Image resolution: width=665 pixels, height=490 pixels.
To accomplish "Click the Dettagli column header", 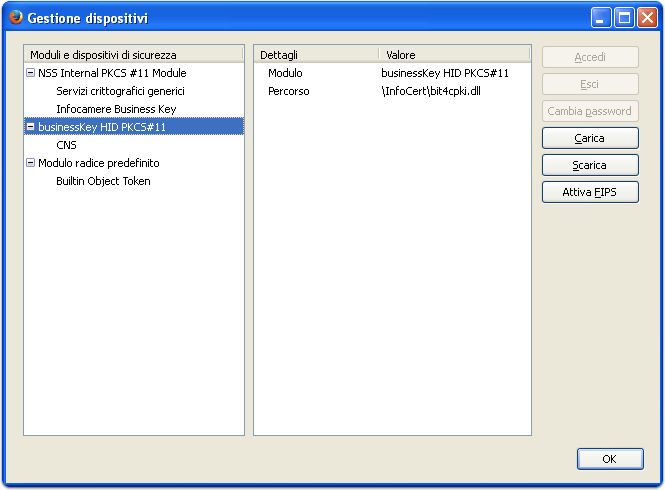I will coord(316,55).
